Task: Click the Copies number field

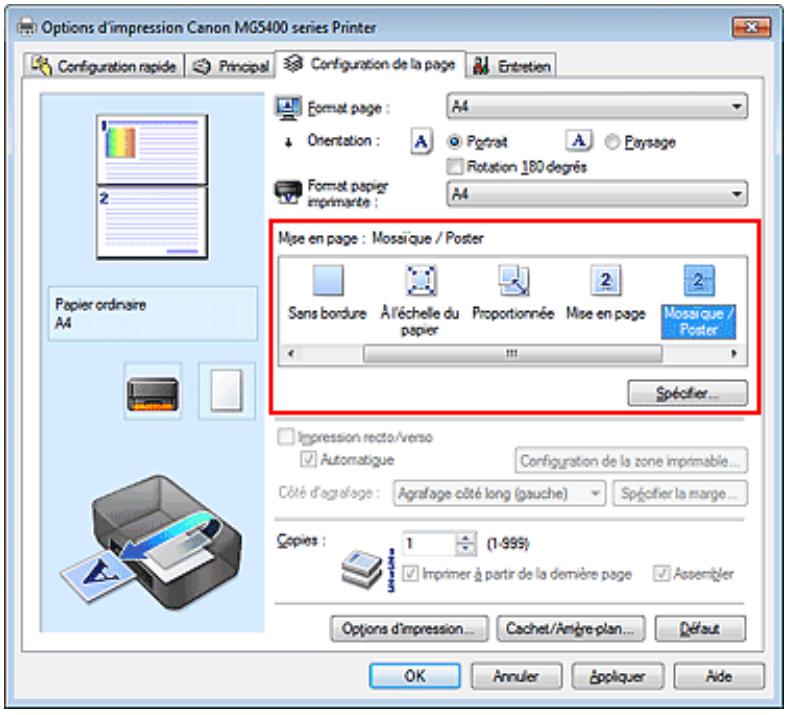Action: [429, 543]
